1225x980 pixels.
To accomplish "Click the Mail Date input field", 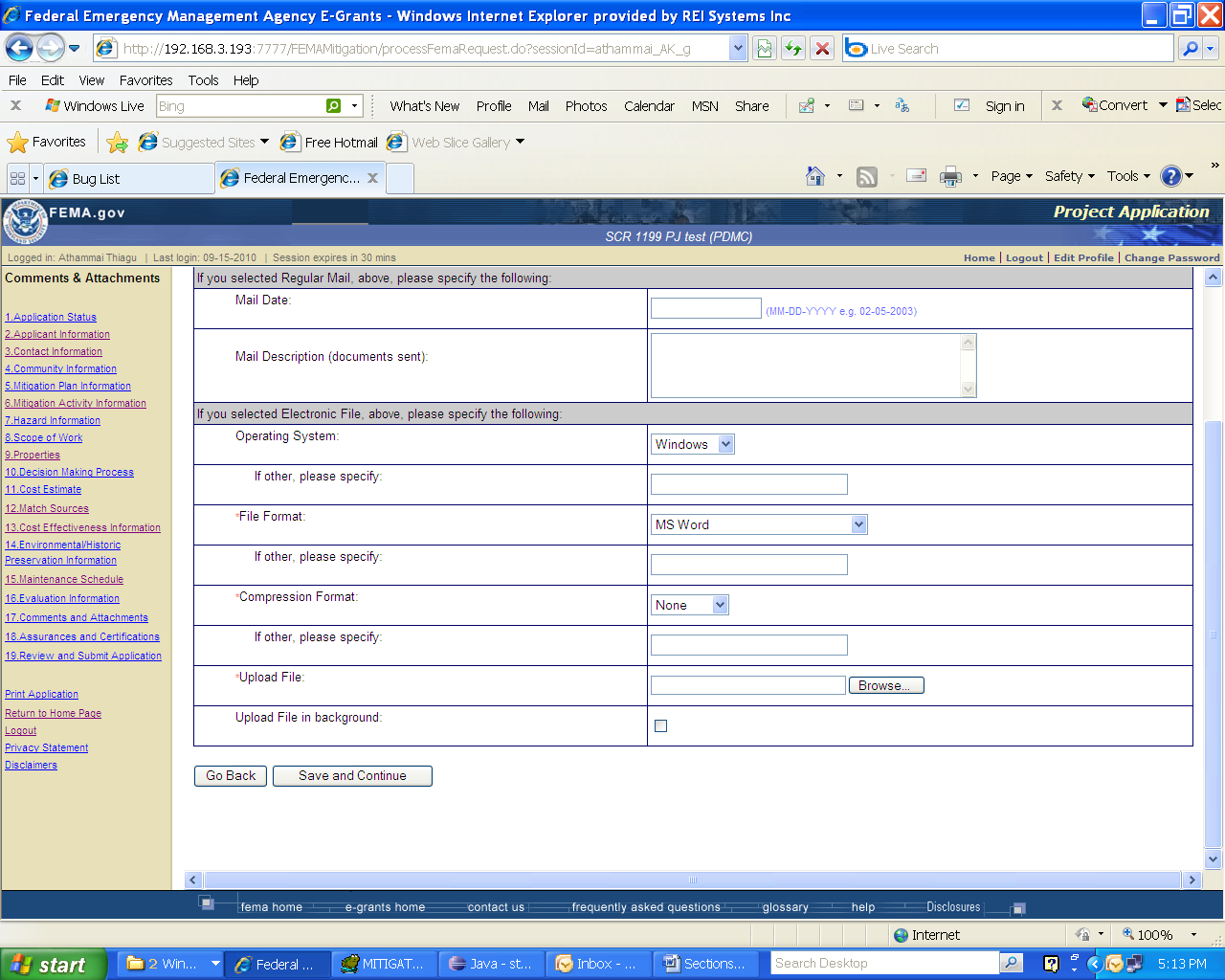I will (x=706, y=308).
